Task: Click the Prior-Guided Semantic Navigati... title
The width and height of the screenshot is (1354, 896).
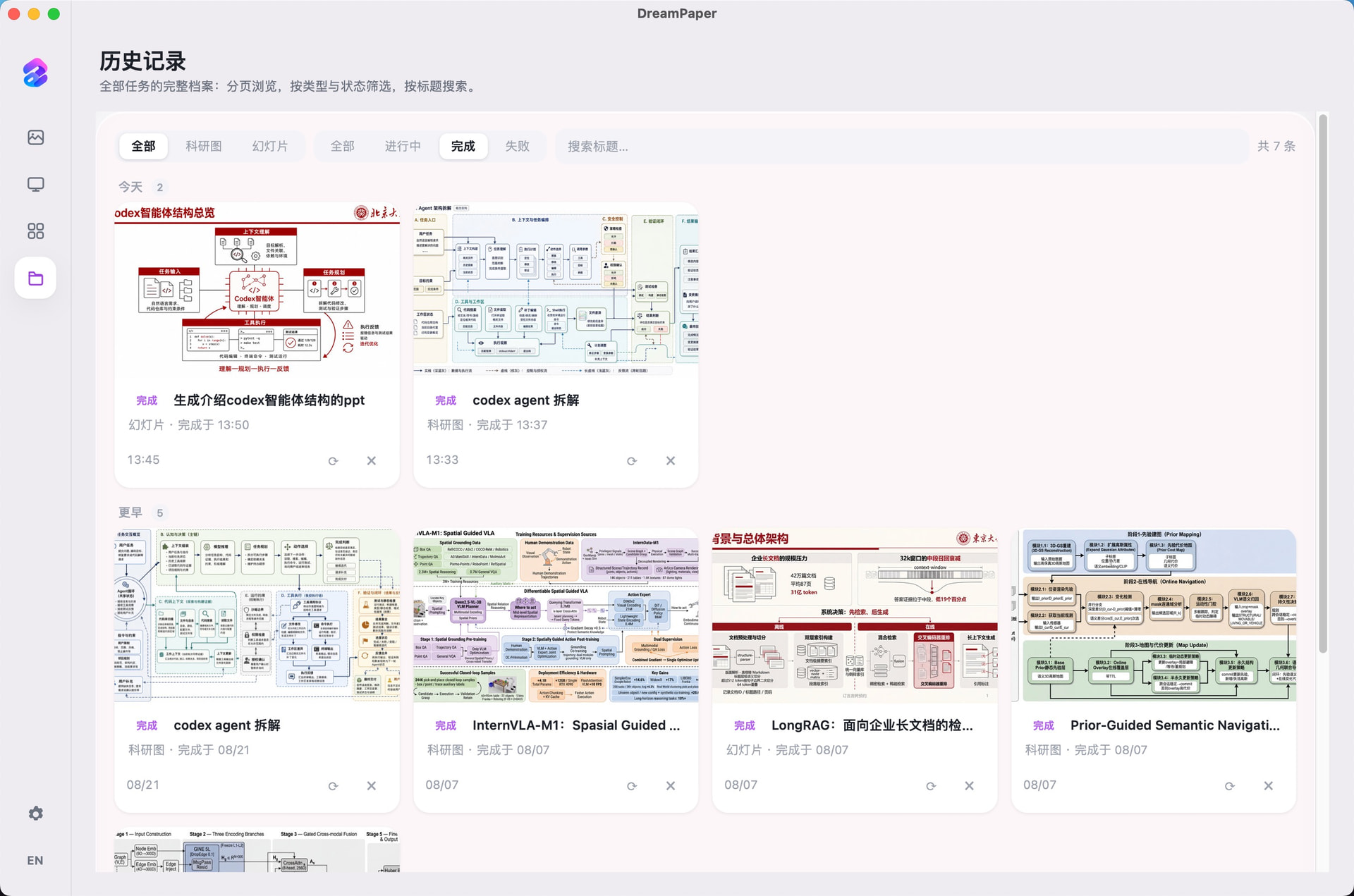Action: [x=1175, y=725]
